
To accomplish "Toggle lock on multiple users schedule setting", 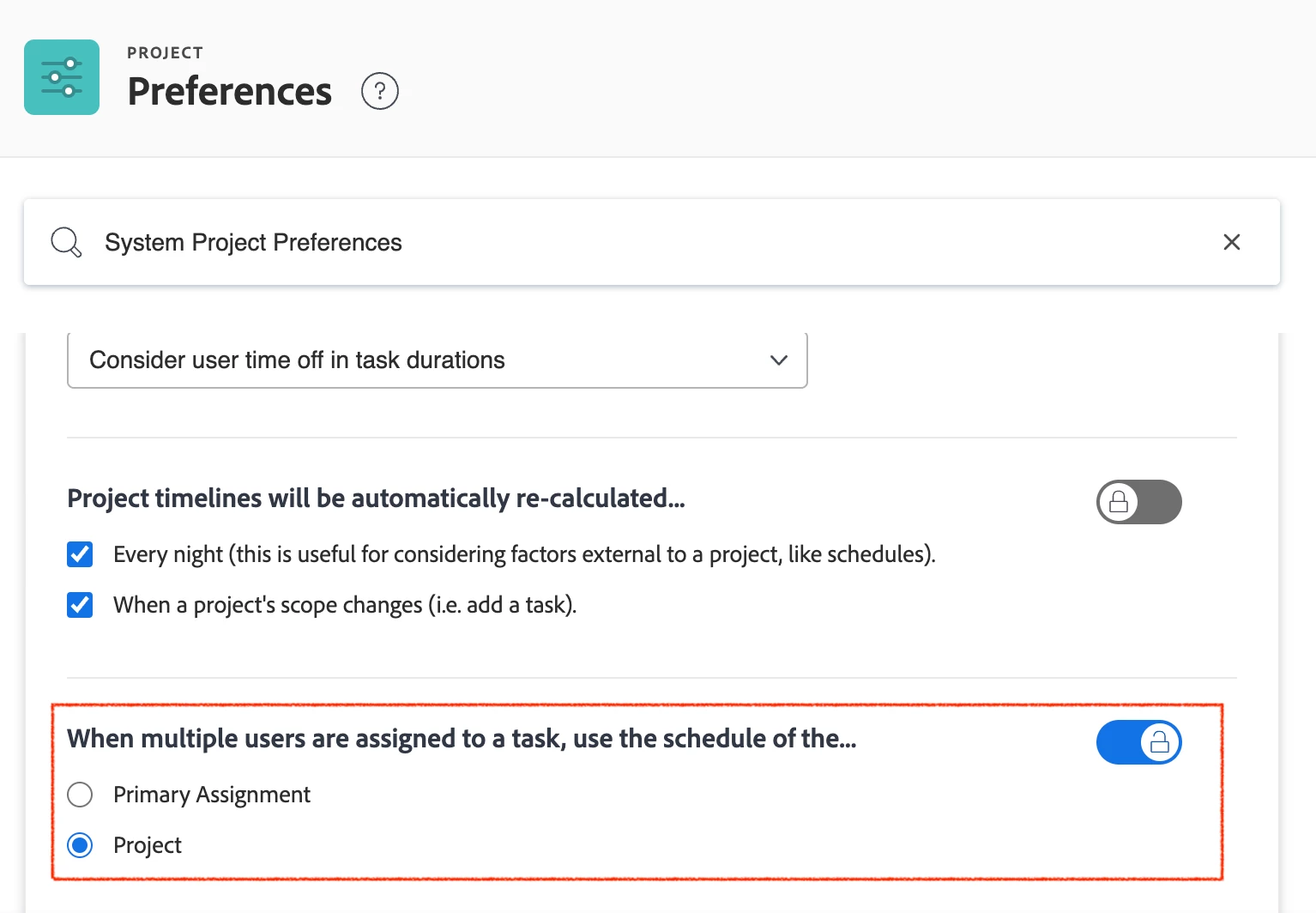I will coord(1138,742).
